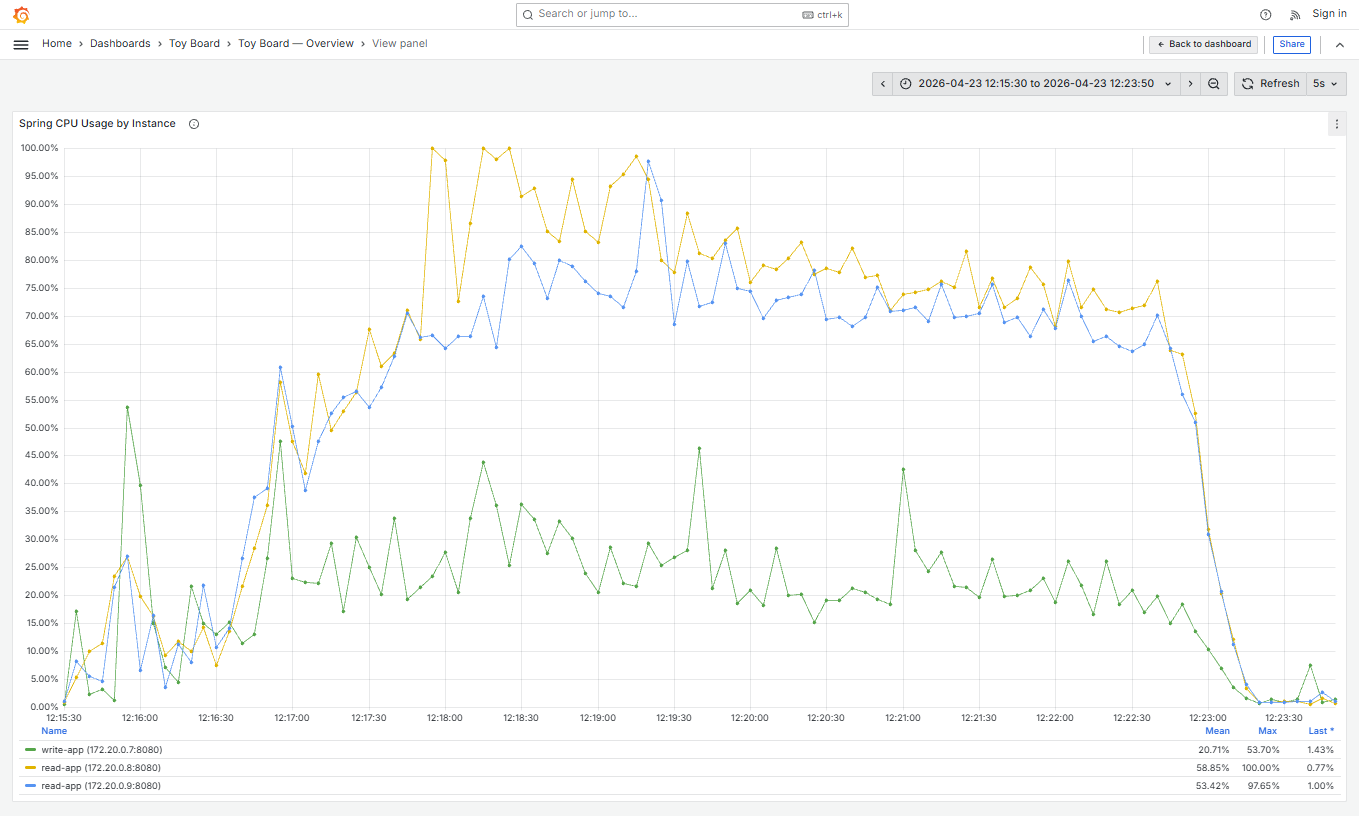Open the news feed RSS icon
This screenshot has width=1359, height=816.
tap(1295, 14)
